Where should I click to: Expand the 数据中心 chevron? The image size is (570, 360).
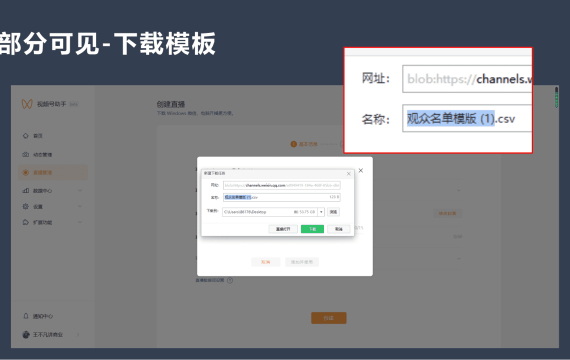(x=80, y=191)
